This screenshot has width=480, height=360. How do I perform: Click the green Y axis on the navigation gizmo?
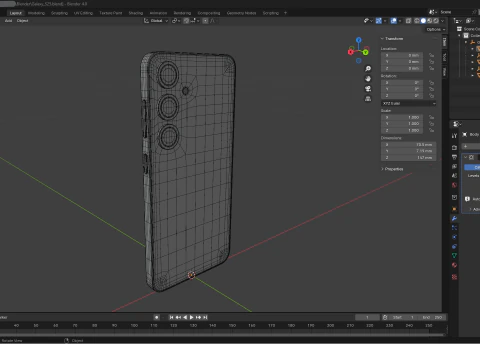pos(366,52)
